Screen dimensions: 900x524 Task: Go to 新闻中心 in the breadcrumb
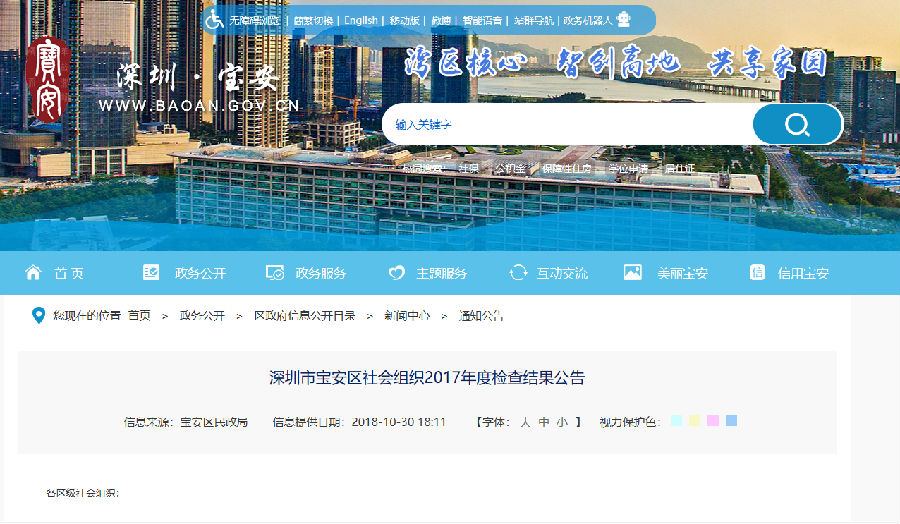(x=407, y=316)
